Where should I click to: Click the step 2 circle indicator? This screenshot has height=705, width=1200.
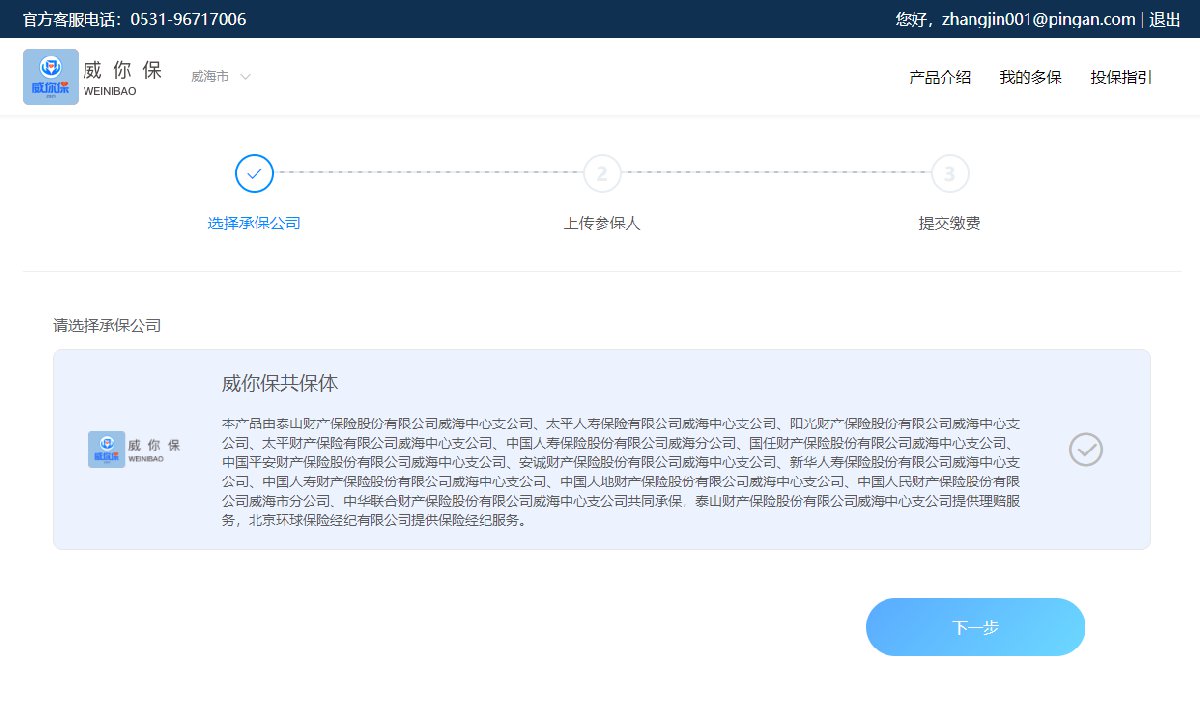click(x=602, y=174)
